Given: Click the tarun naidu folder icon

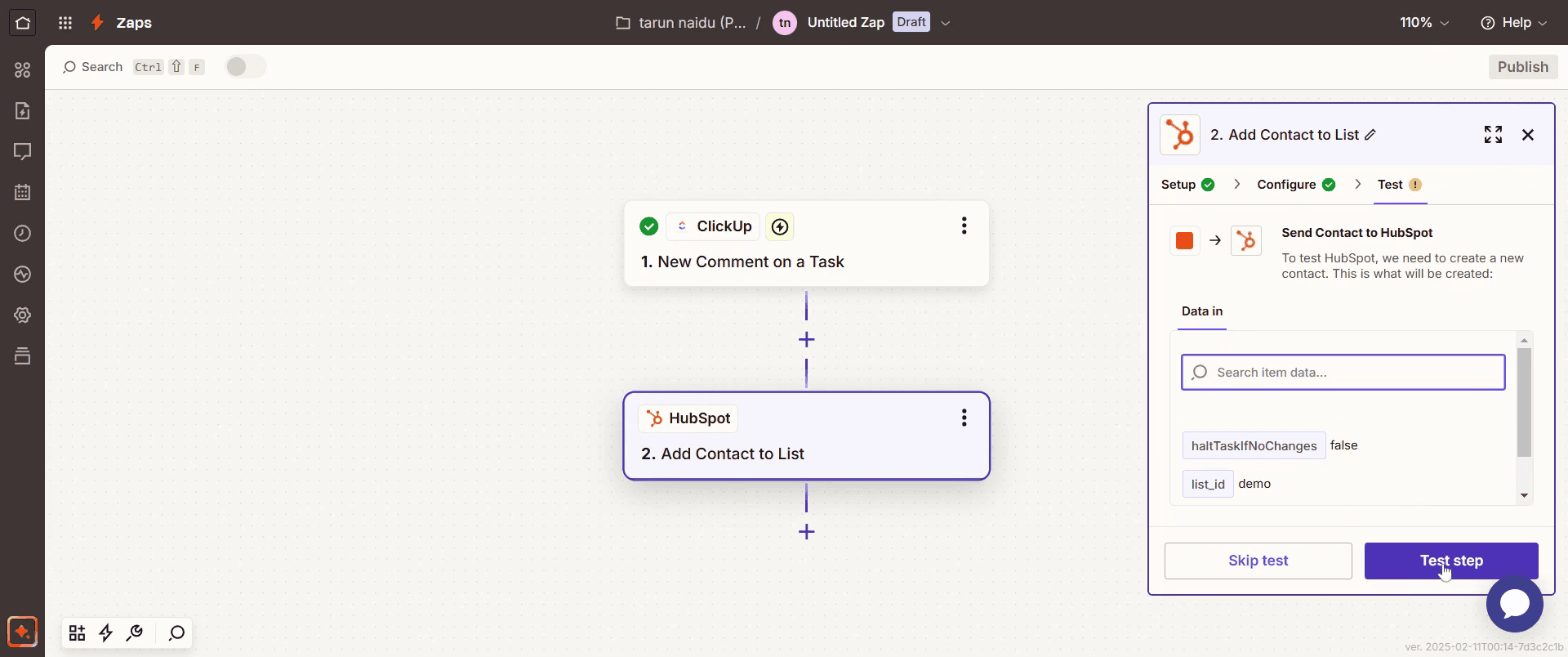Looking at the screenshot, I should 623,23.
